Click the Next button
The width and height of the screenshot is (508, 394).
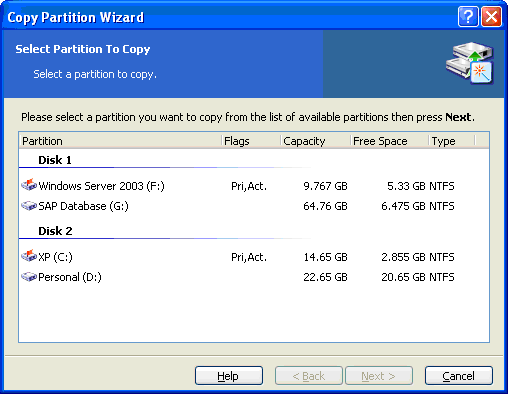coord(379,376)
